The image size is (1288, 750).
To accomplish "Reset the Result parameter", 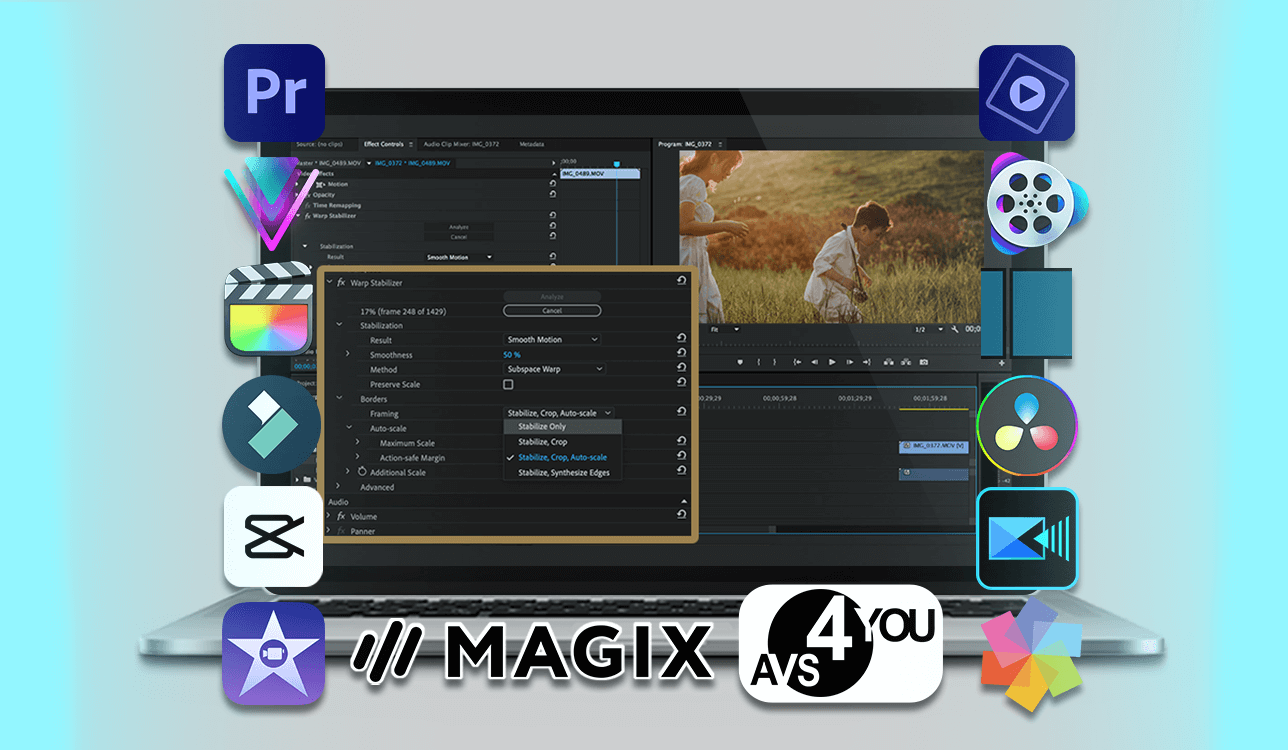I will [681, 338].
